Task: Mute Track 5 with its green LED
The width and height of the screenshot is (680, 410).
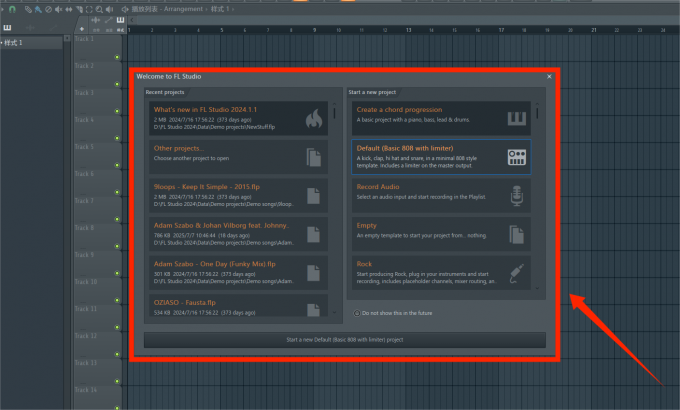Action: point(117,165)
